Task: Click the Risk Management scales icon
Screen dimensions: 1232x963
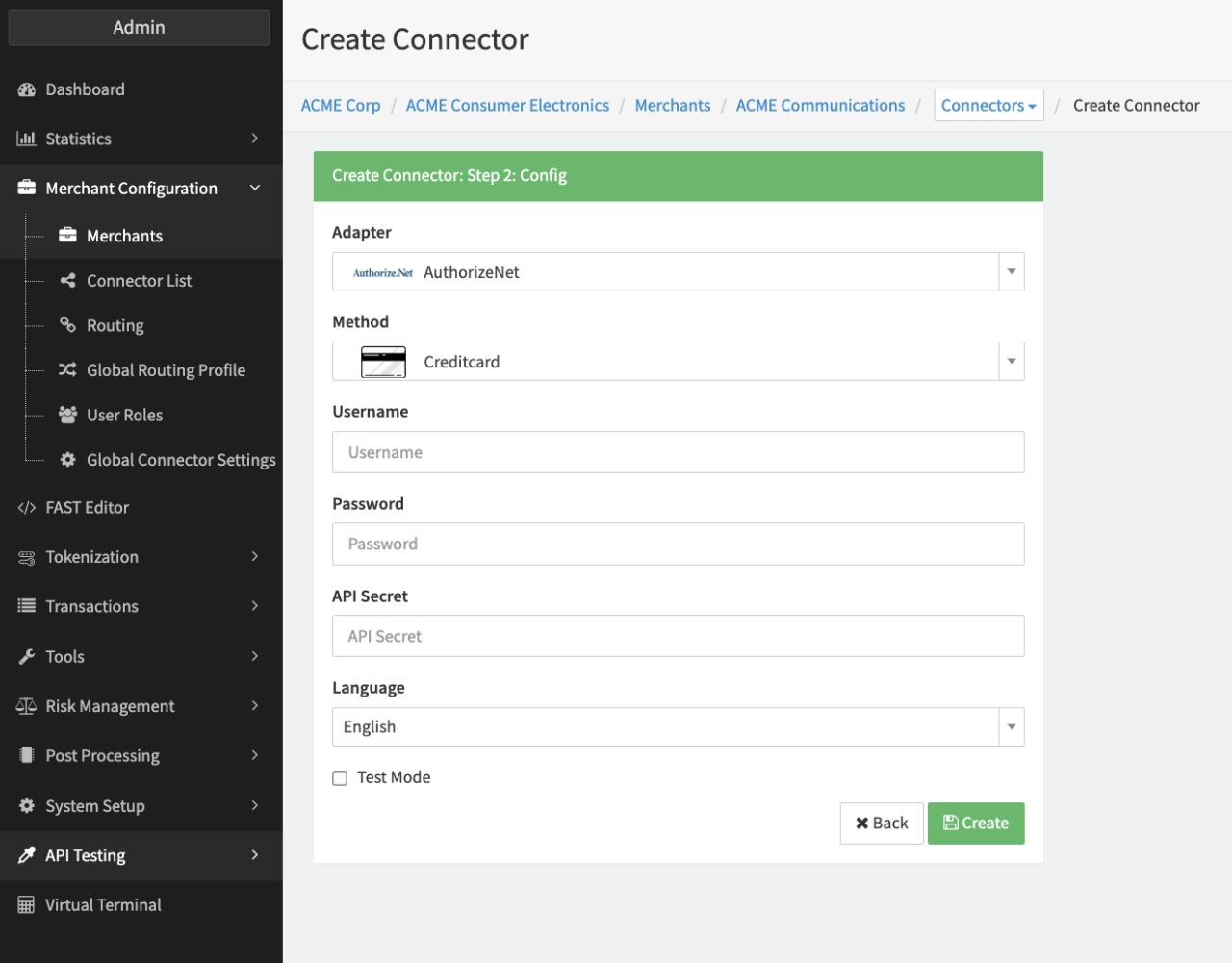Action: coord(26,706)
